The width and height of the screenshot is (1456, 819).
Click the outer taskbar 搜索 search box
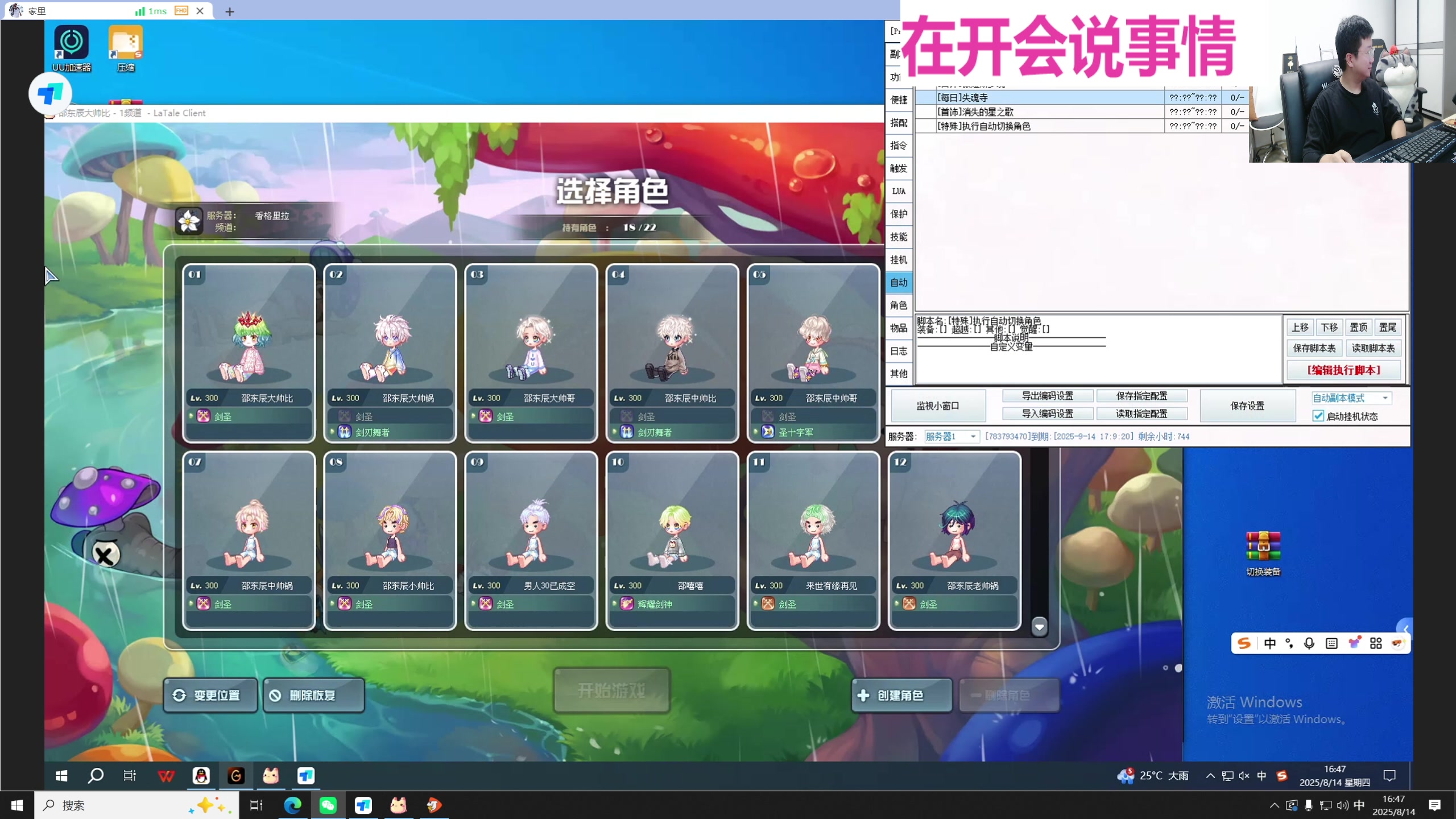(136, 805)
